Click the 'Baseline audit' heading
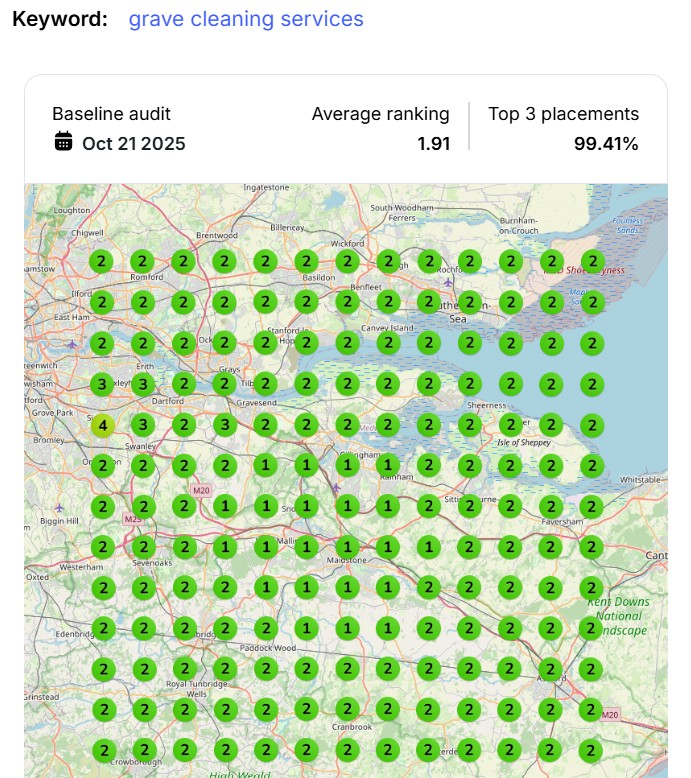691x778 pixels. (111, 114)
